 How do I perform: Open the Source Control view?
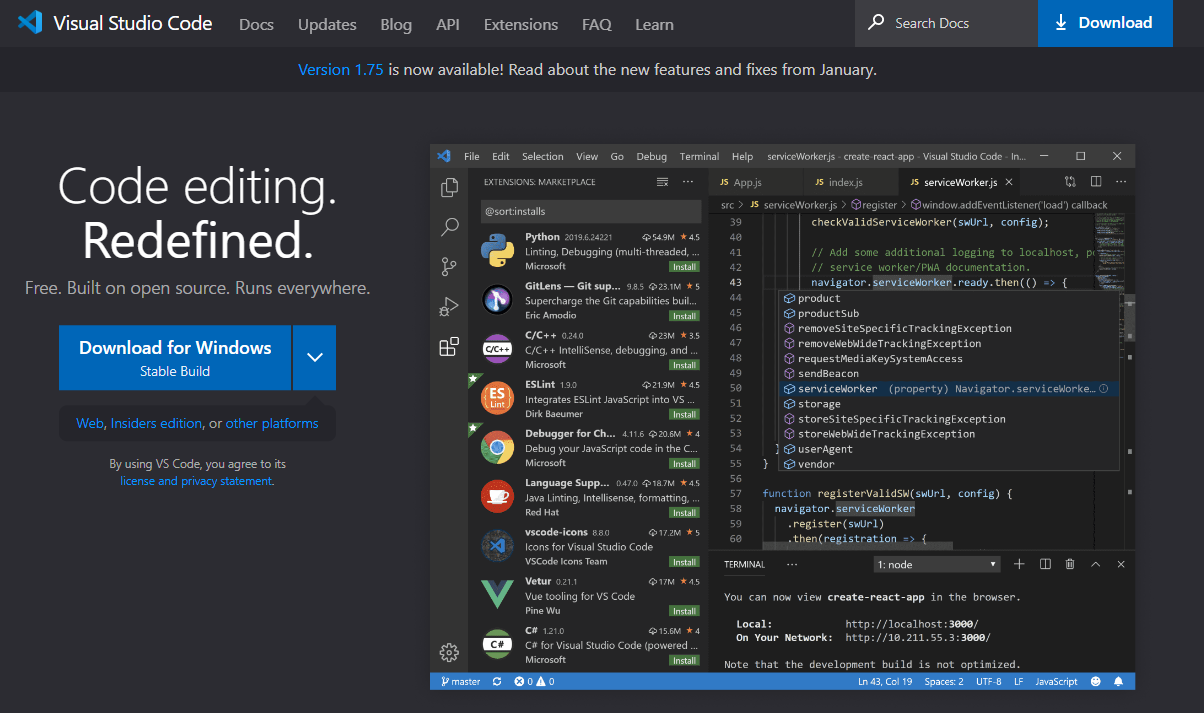(449, 265)
